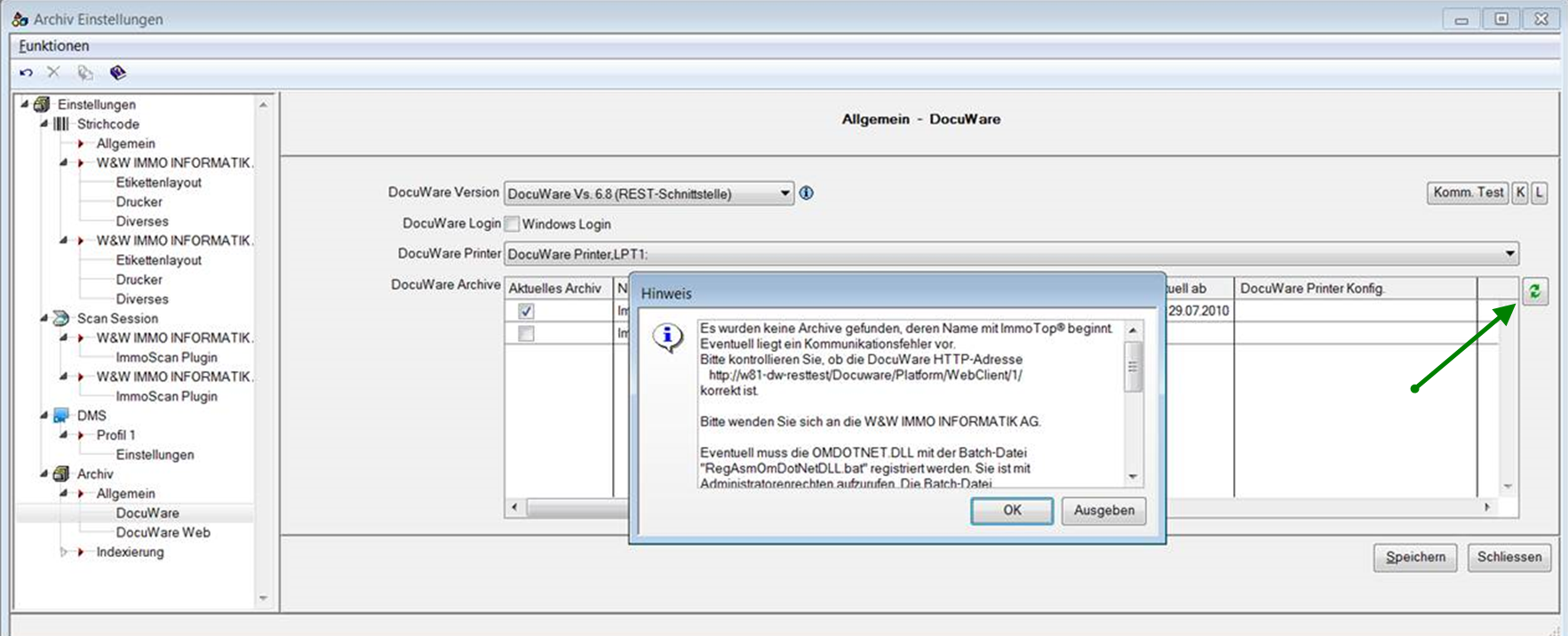Collapse the Profil 1 node arrow
The width and height of the screenshot is (1568, 636).
point(63,435)
